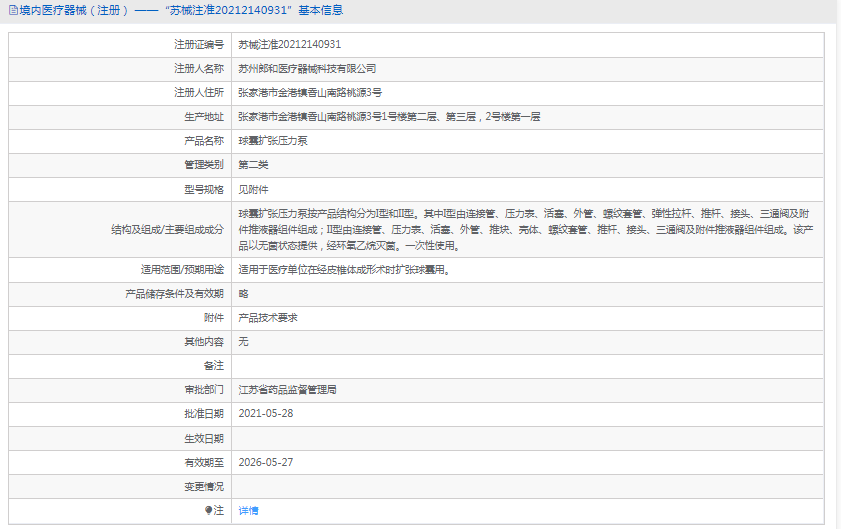Click the value 略 in the storage conditions row
841x529 pixels.
tap(244, 294)
